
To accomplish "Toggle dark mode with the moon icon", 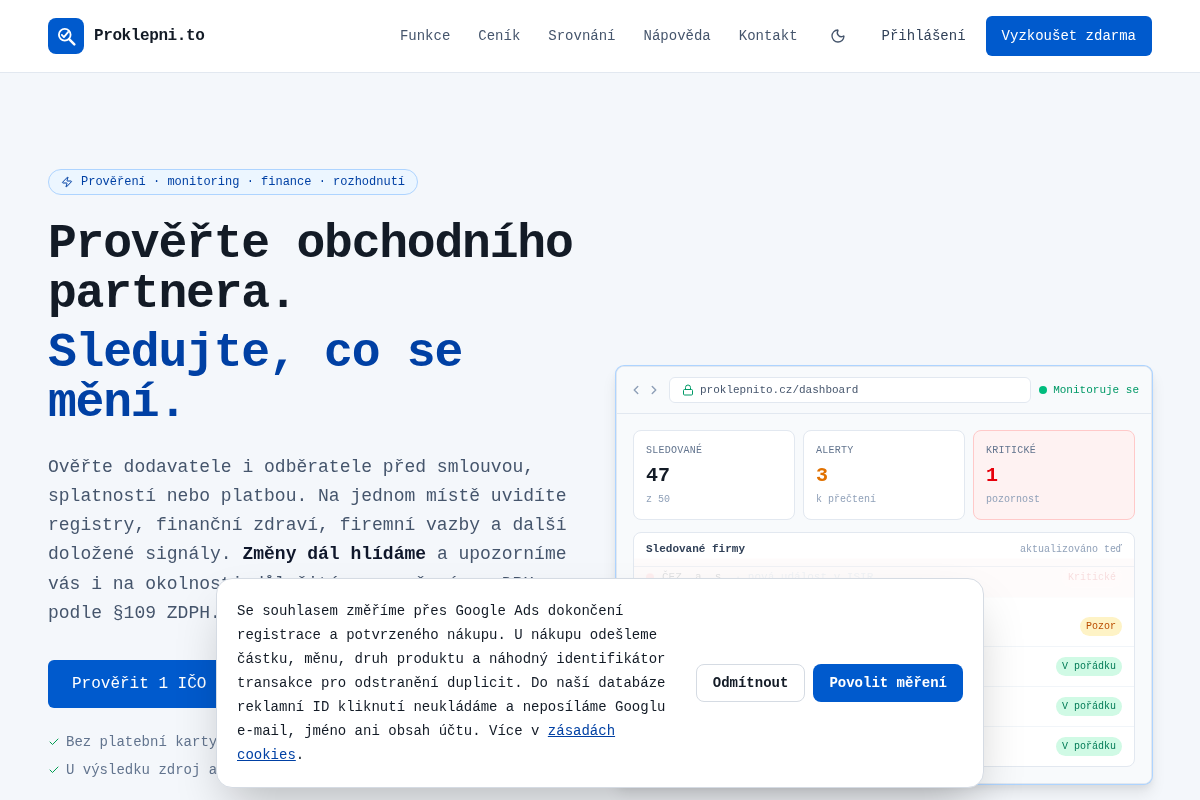I will (x=838, y=36).
